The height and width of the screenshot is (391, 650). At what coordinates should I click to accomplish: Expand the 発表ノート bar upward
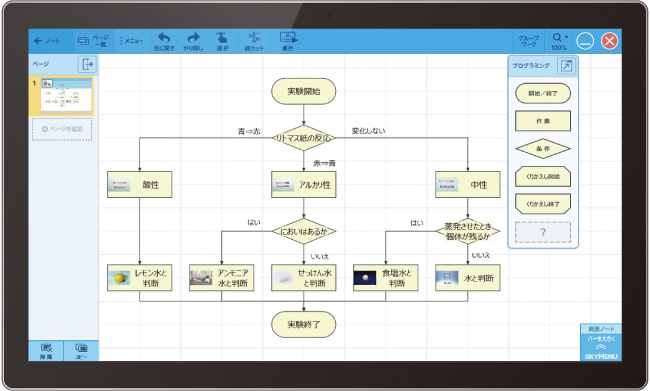point(601,342)
